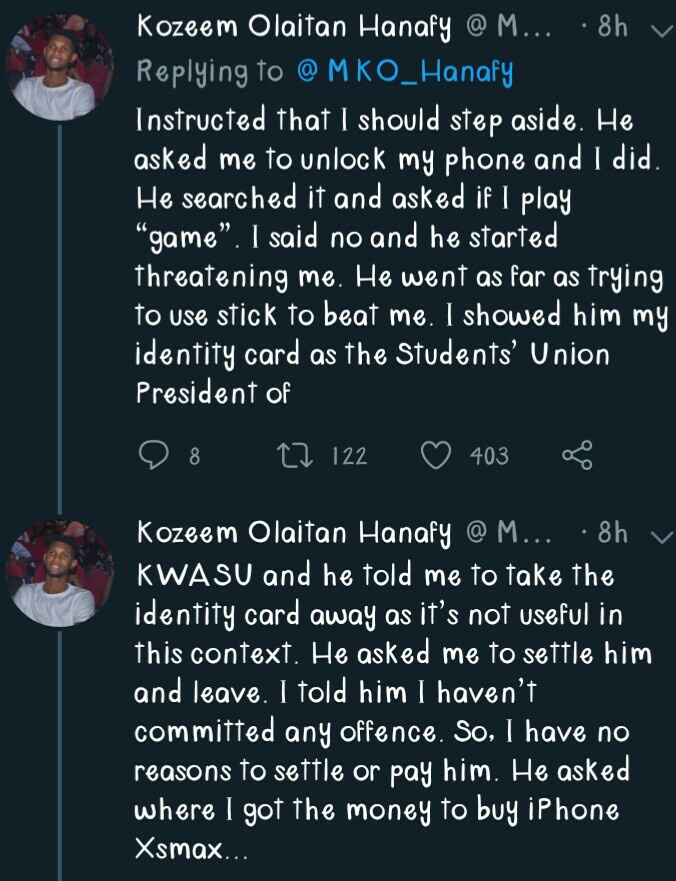Click the reply count of 8

[194, 457]
